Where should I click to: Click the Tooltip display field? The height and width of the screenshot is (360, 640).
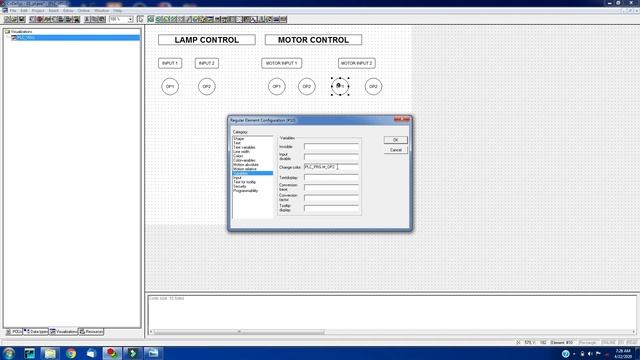(331, 208)
